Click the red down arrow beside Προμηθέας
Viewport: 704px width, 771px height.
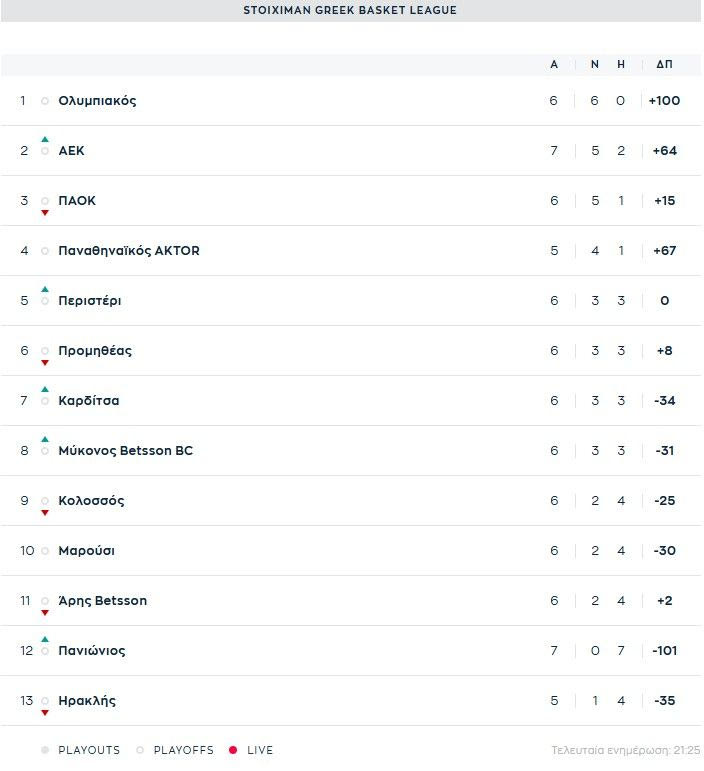[x=45, y=362]
